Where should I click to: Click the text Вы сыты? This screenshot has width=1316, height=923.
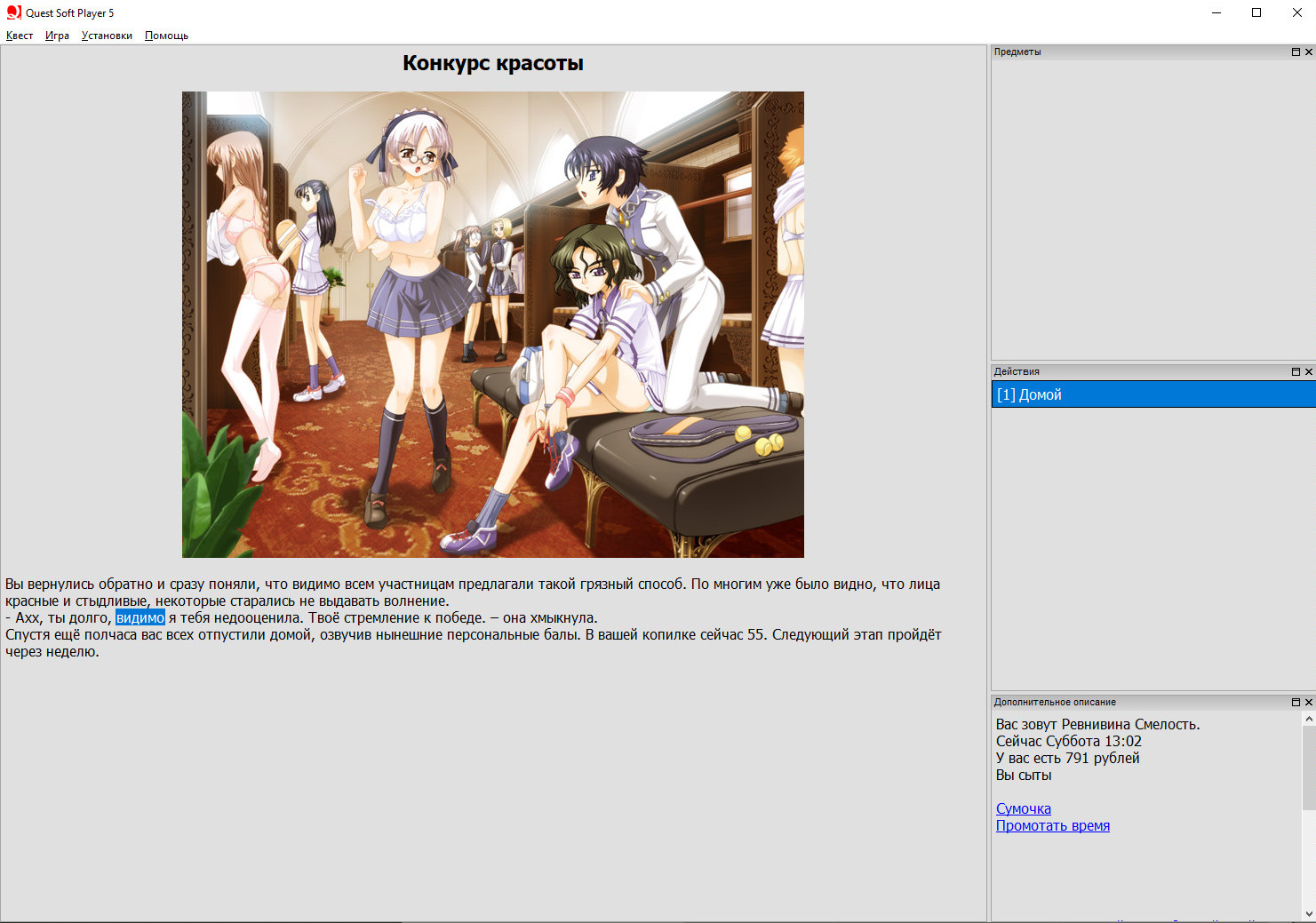[x=1024, y=775]
